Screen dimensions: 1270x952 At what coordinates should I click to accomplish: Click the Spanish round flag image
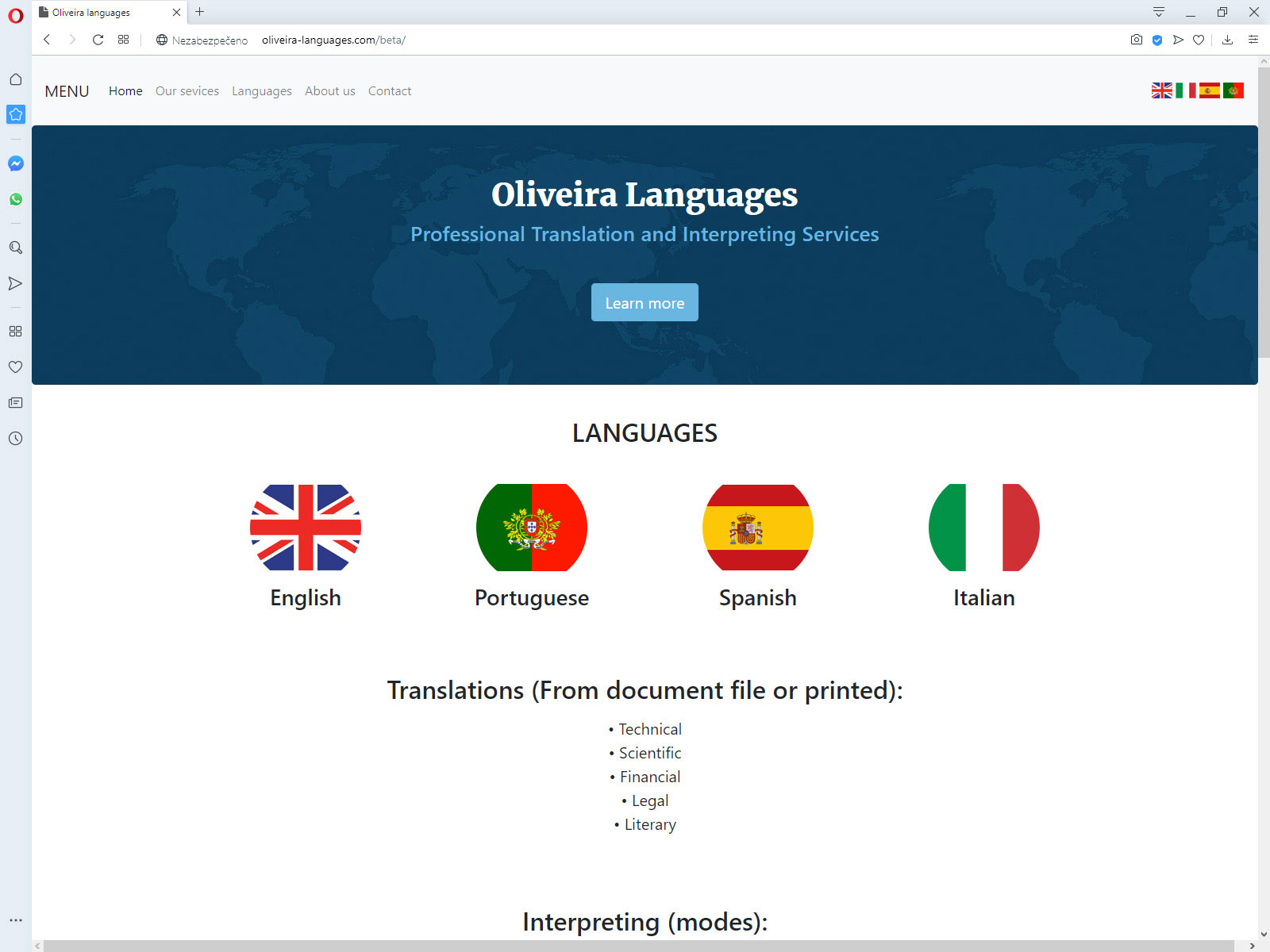click(x=758, y=528)
